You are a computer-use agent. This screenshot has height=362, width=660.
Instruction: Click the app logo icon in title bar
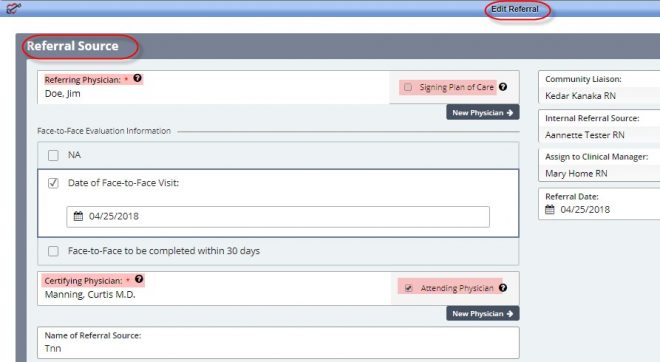[13, 8]
